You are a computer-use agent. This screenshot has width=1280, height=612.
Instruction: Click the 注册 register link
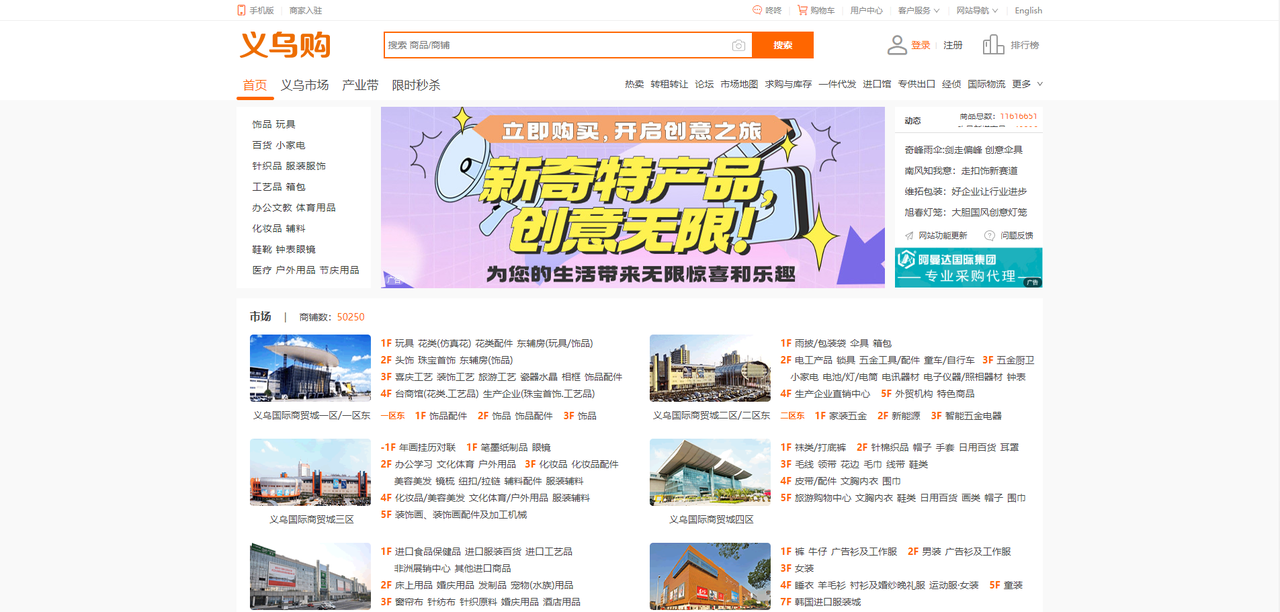[x=953, y=45]
